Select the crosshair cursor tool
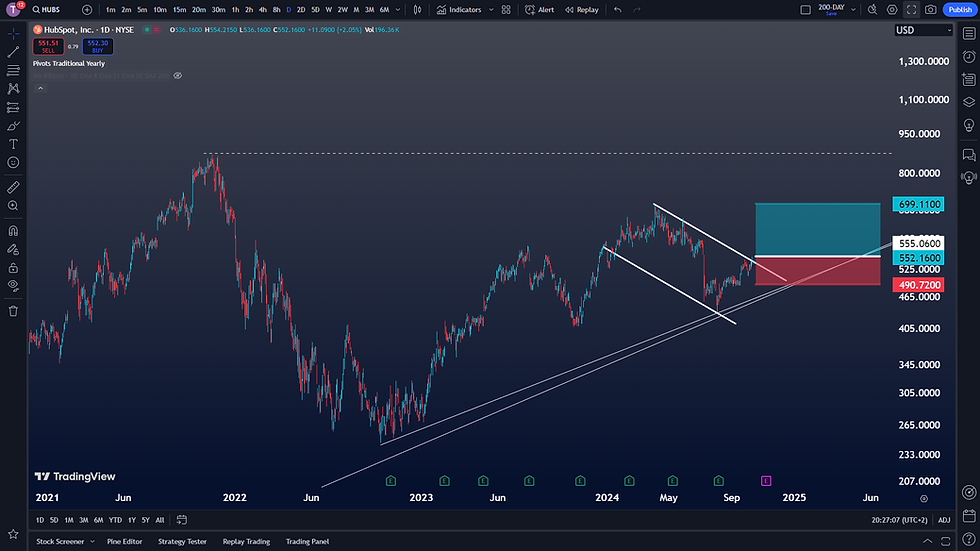The width and height of the screenshot is (980, 551). (13, 34)
